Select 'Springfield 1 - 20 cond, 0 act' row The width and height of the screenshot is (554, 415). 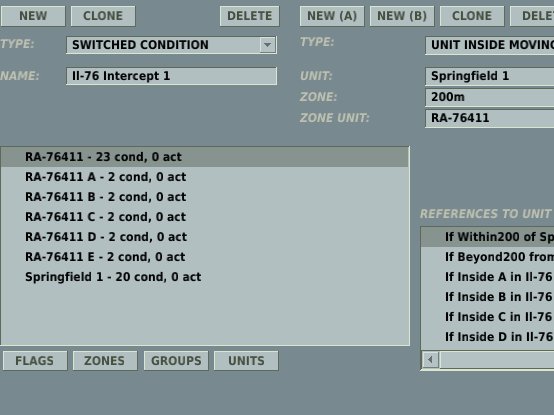tap(205, 277)
